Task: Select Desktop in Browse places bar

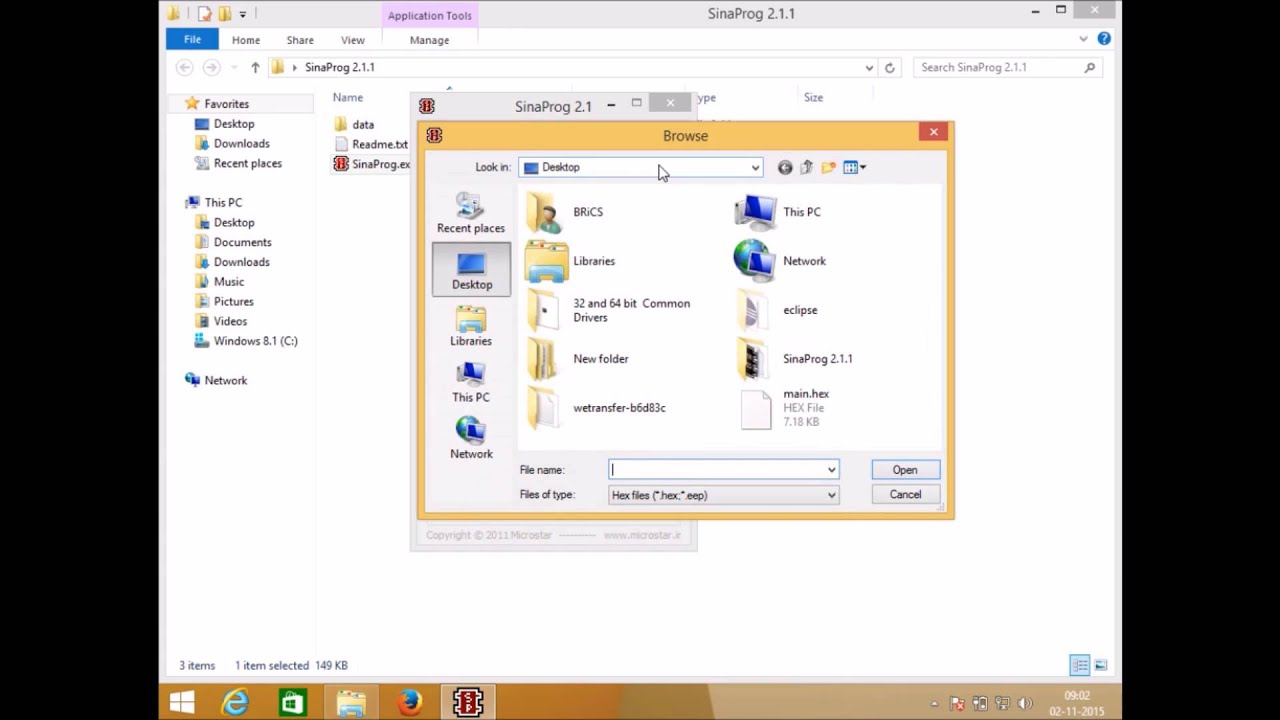Action: pos(471,270)
